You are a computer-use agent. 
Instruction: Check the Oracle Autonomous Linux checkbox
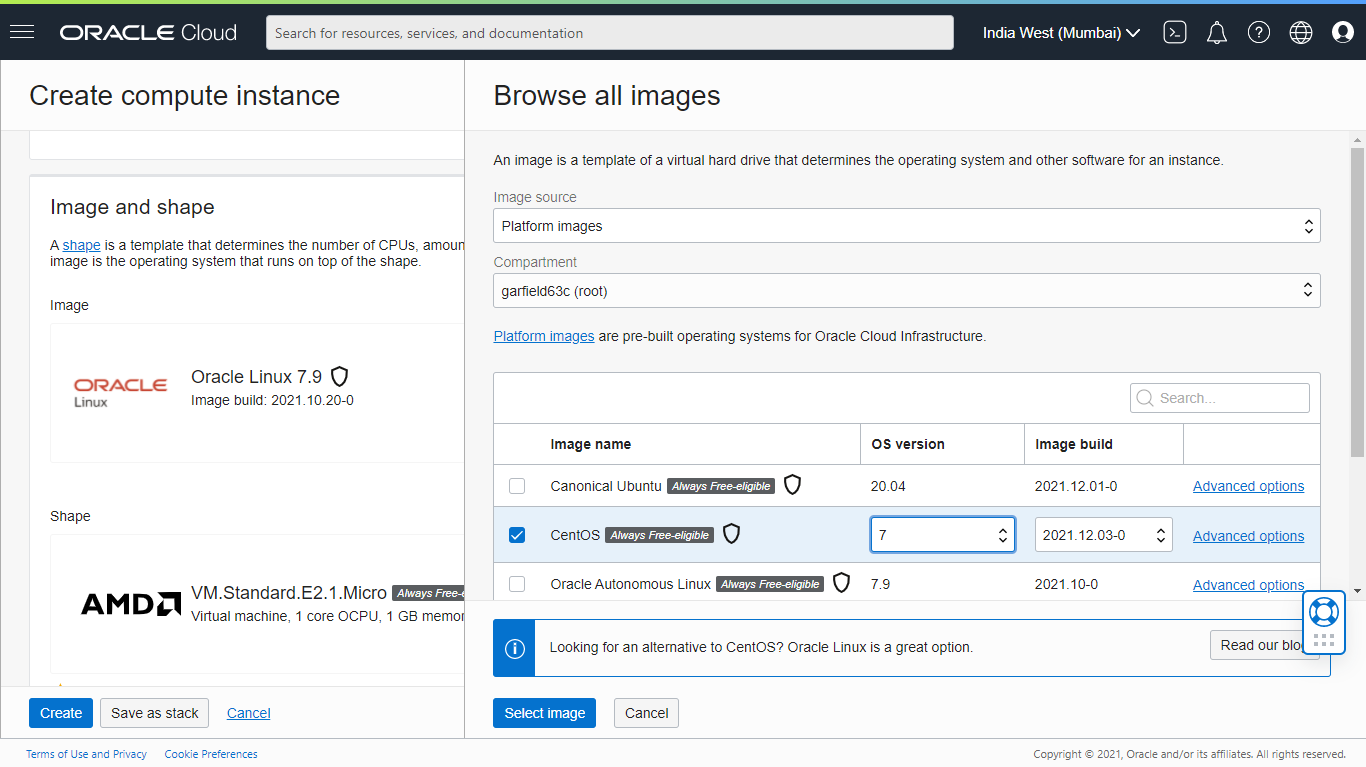(x=517, y=584)
